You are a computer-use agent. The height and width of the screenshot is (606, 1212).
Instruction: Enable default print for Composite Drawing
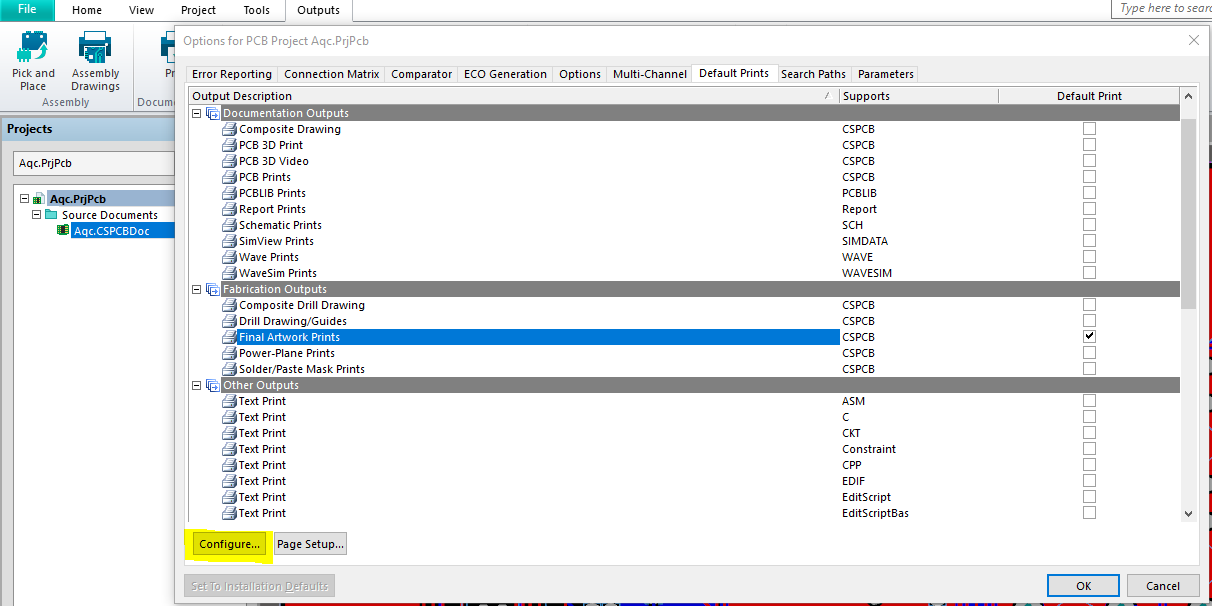(1089, 129)
